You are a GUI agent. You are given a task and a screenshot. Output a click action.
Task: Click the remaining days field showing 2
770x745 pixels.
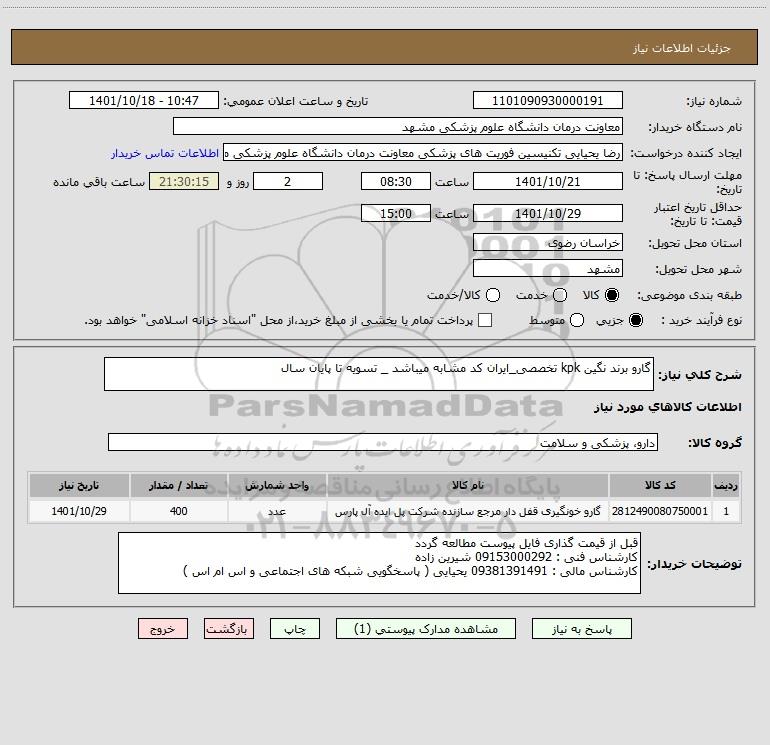click(x=288, y=181)
